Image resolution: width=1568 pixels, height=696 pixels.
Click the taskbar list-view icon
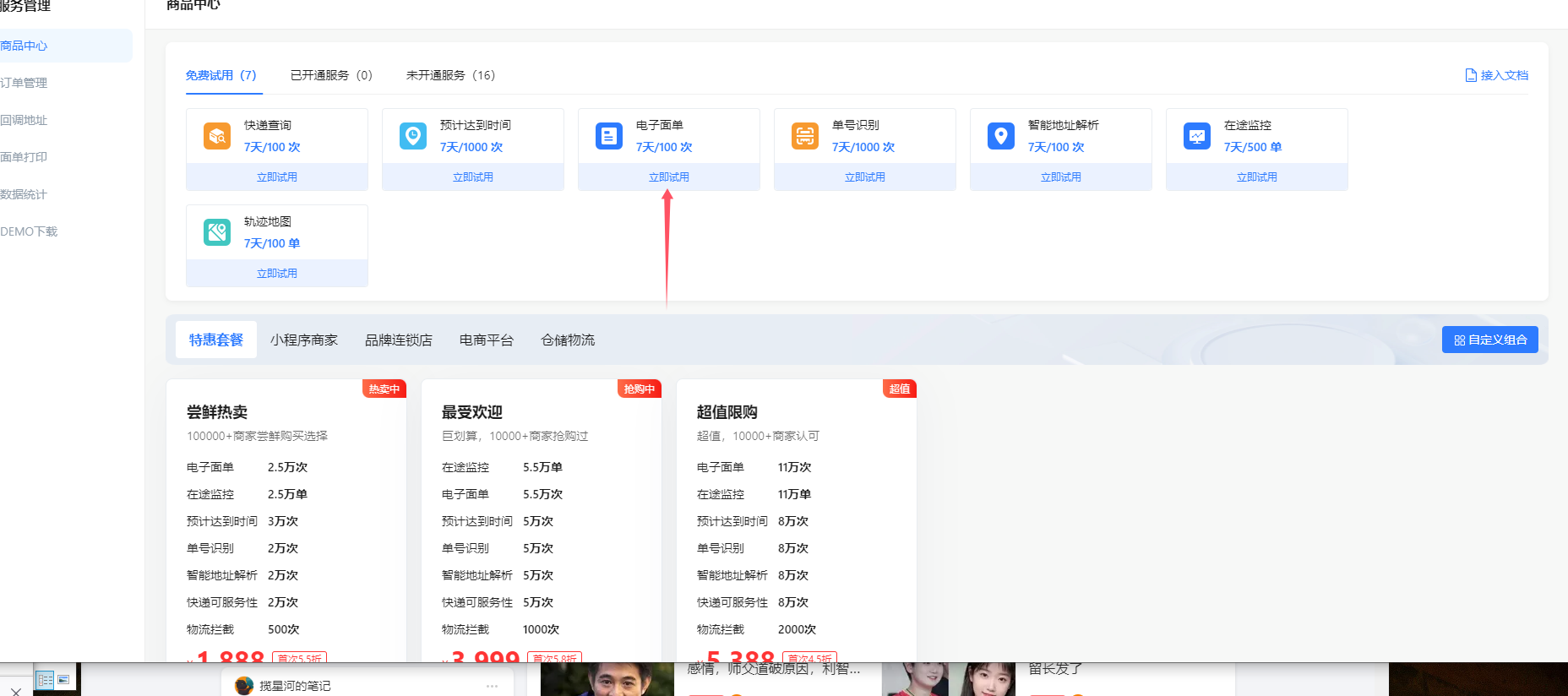45,679
